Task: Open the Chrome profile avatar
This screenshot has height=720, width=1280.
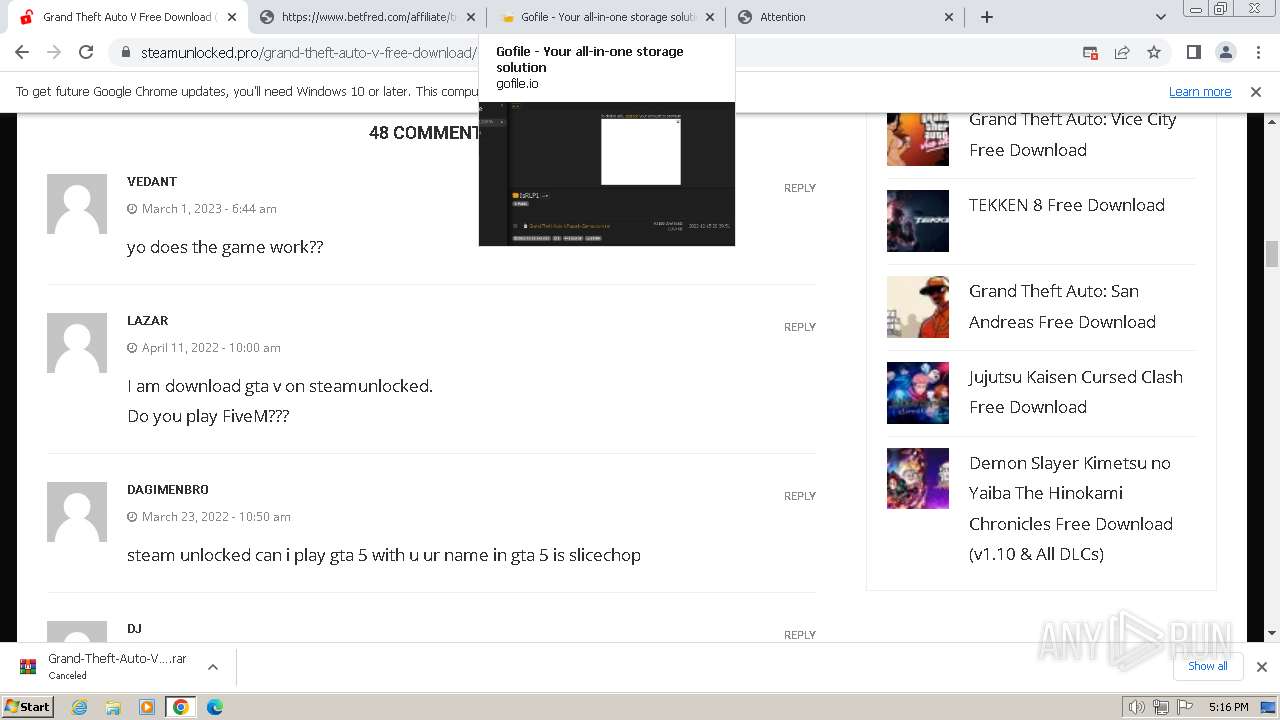Action: [x=1225, y=52]
